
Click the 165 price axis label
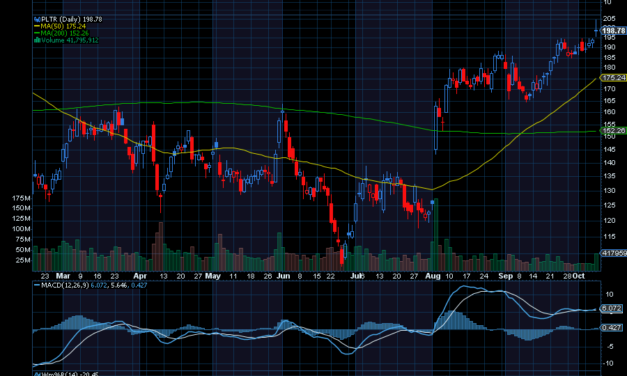(x=609, y=100)
